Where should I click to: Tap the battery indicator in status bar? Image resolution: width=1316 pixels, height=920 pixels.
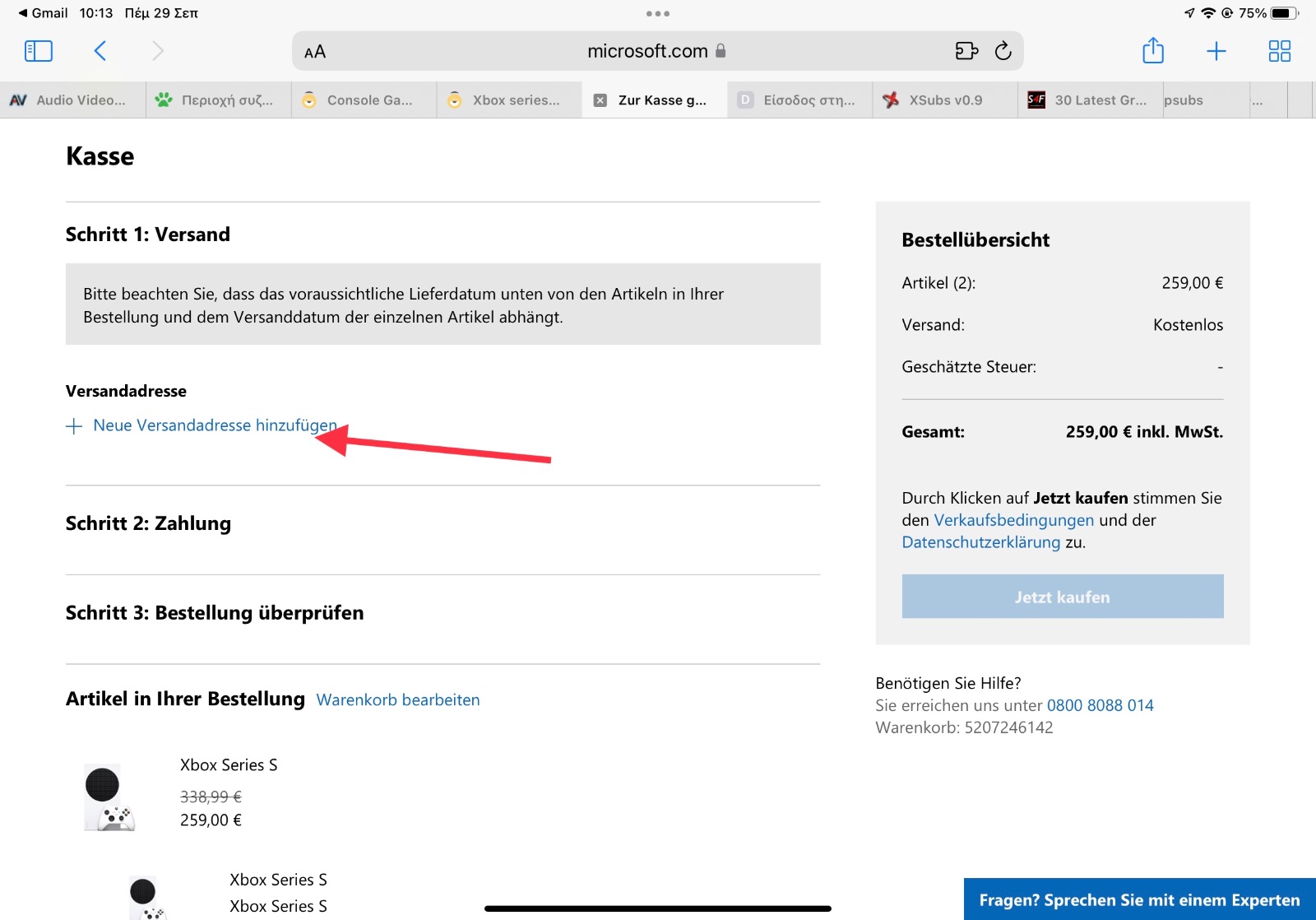coord(1284,13)
